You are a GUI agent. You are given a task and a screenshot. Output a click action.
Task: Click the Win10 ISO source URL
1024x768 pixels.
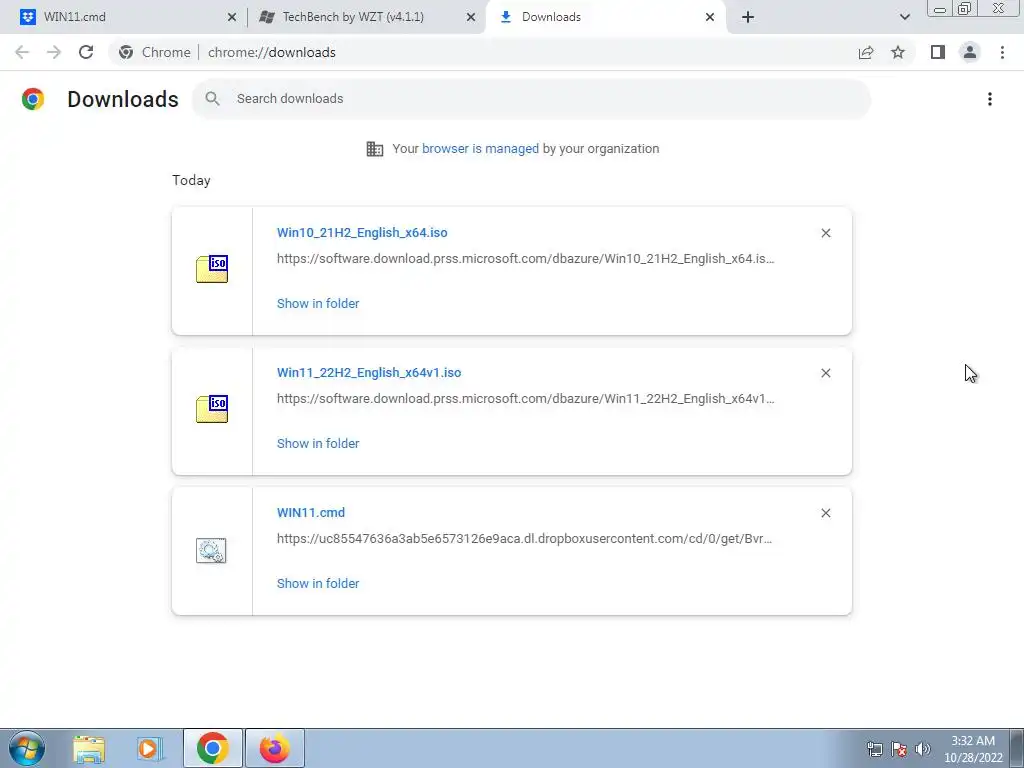[526, 259]
